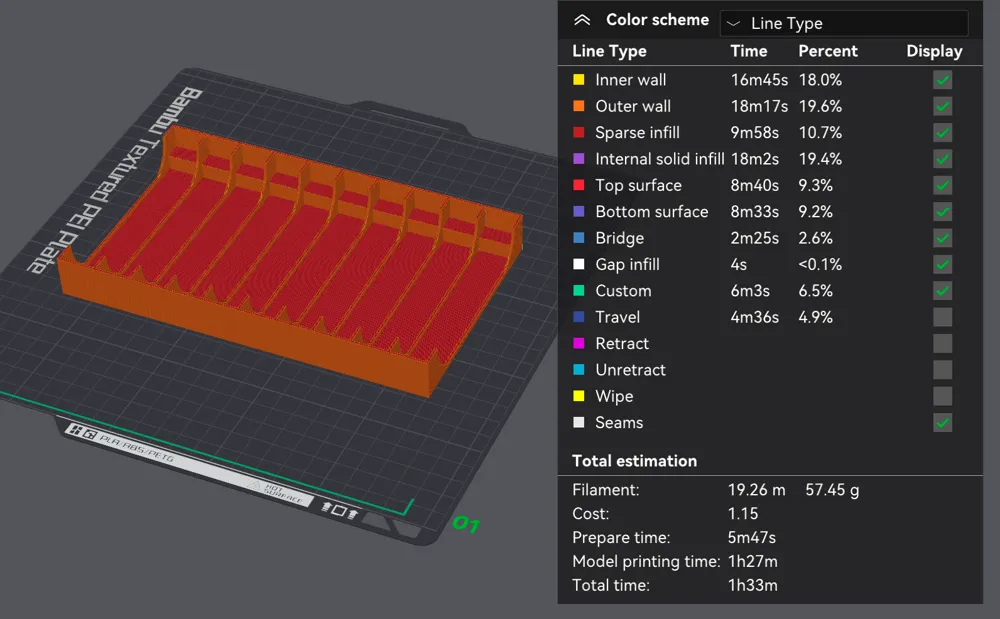Select the Seams label

click(619, 423)
